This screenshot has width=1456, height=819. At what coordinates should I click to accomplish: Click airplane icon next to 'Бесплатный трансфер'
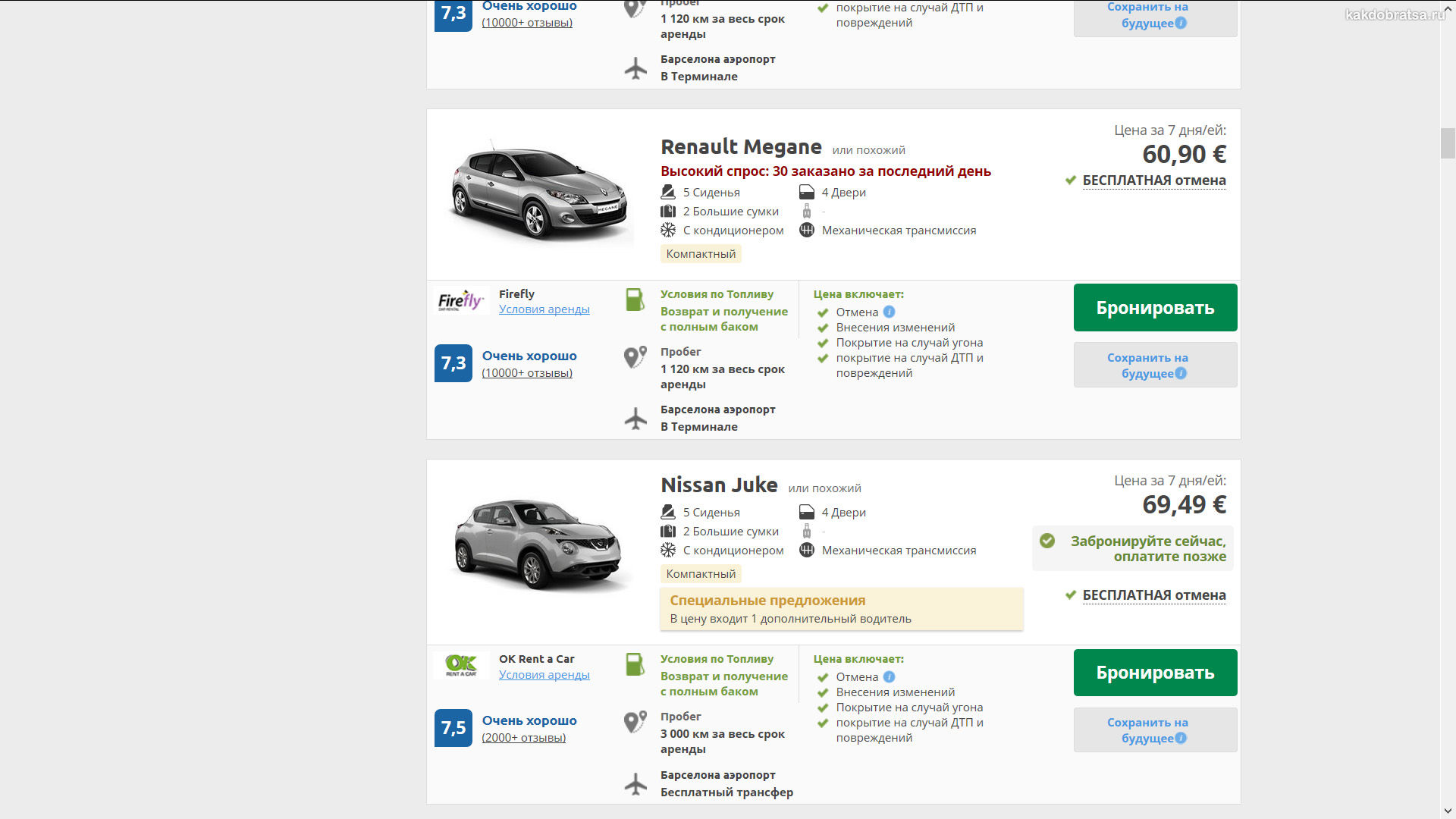635,783
